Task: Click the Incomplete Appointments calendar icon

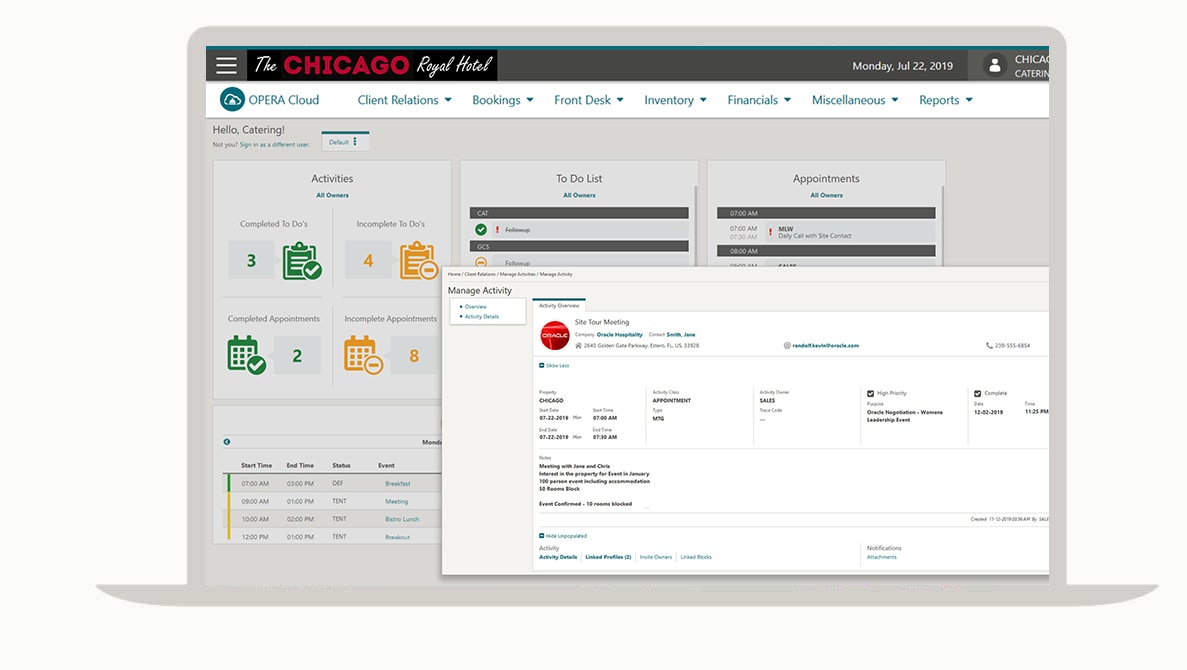Action: coord(363,356)
